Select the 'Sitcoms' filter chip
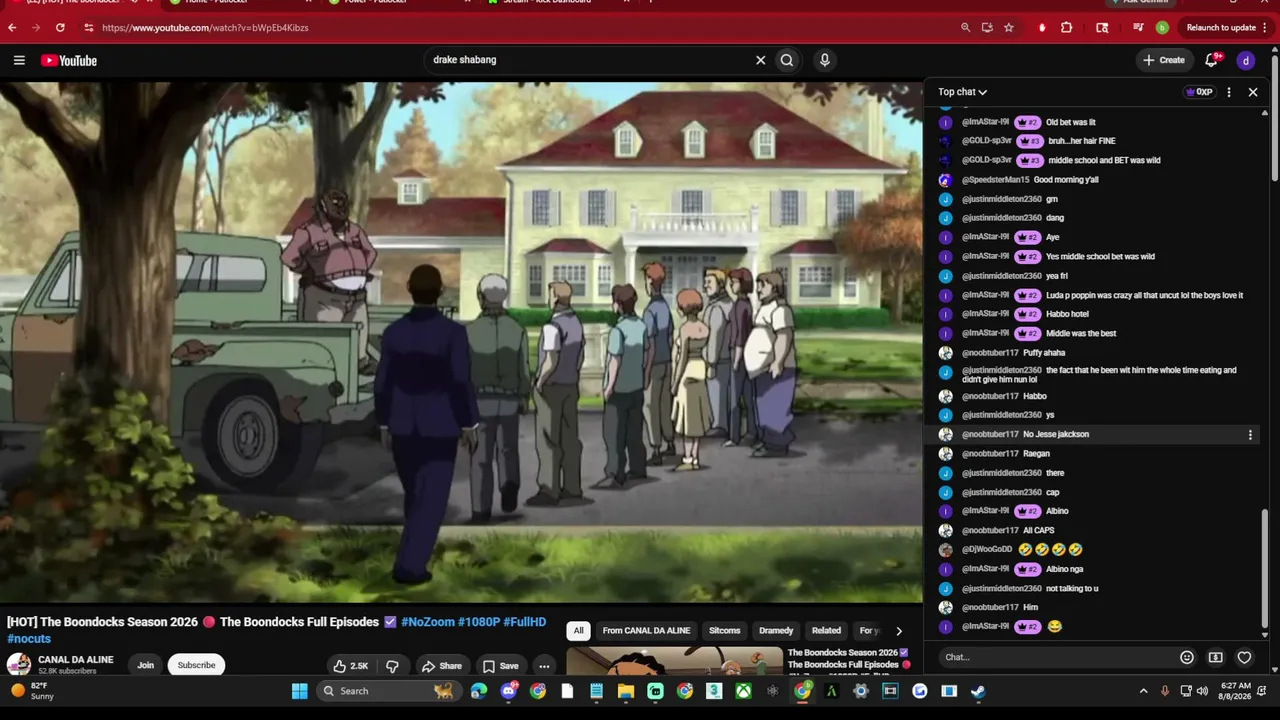Viewport: 1280px width, 720px height. [725, 631]
